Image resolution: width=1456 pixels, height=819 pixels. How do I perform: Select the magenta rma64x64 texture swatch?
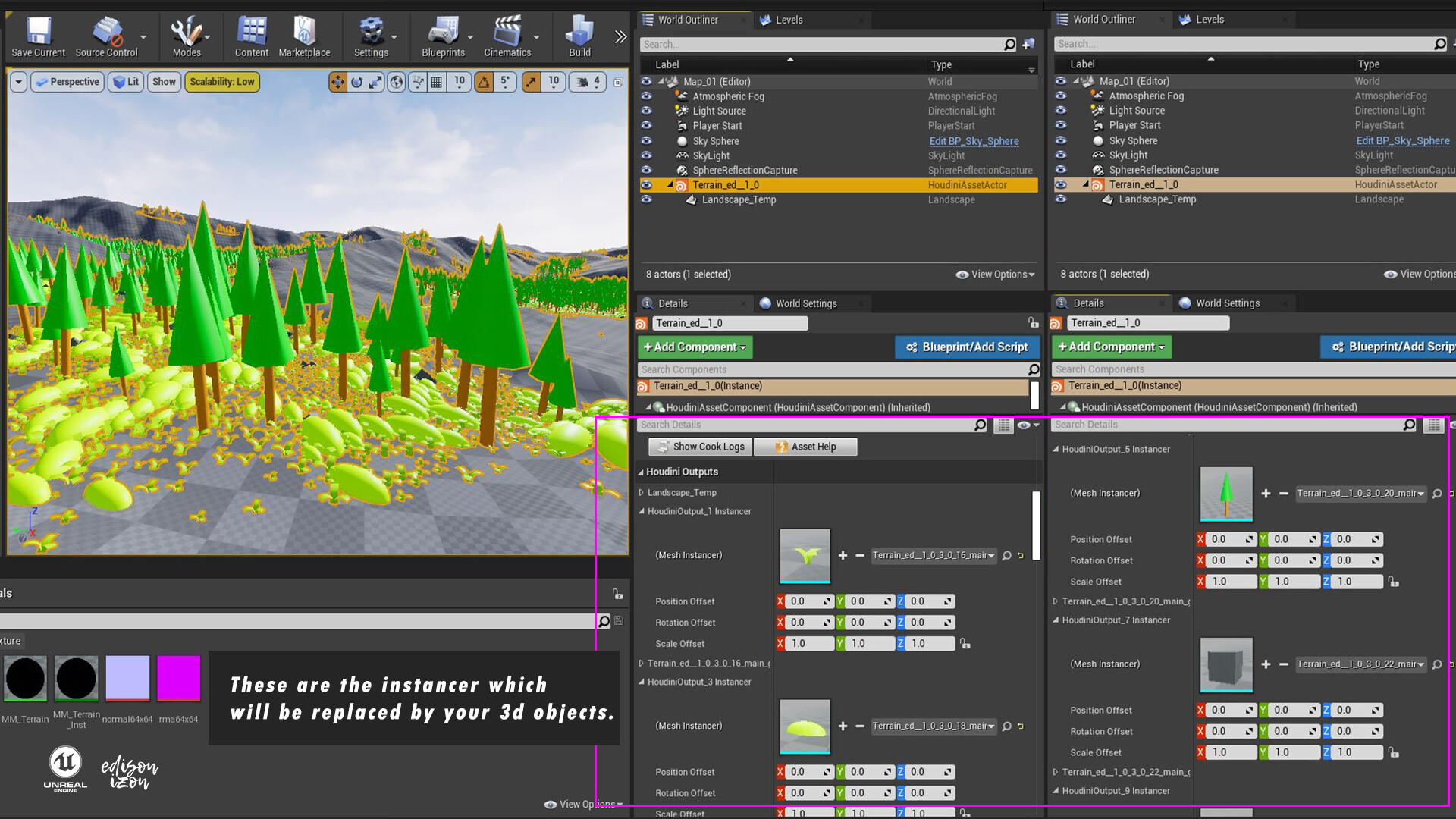point(178,677)
